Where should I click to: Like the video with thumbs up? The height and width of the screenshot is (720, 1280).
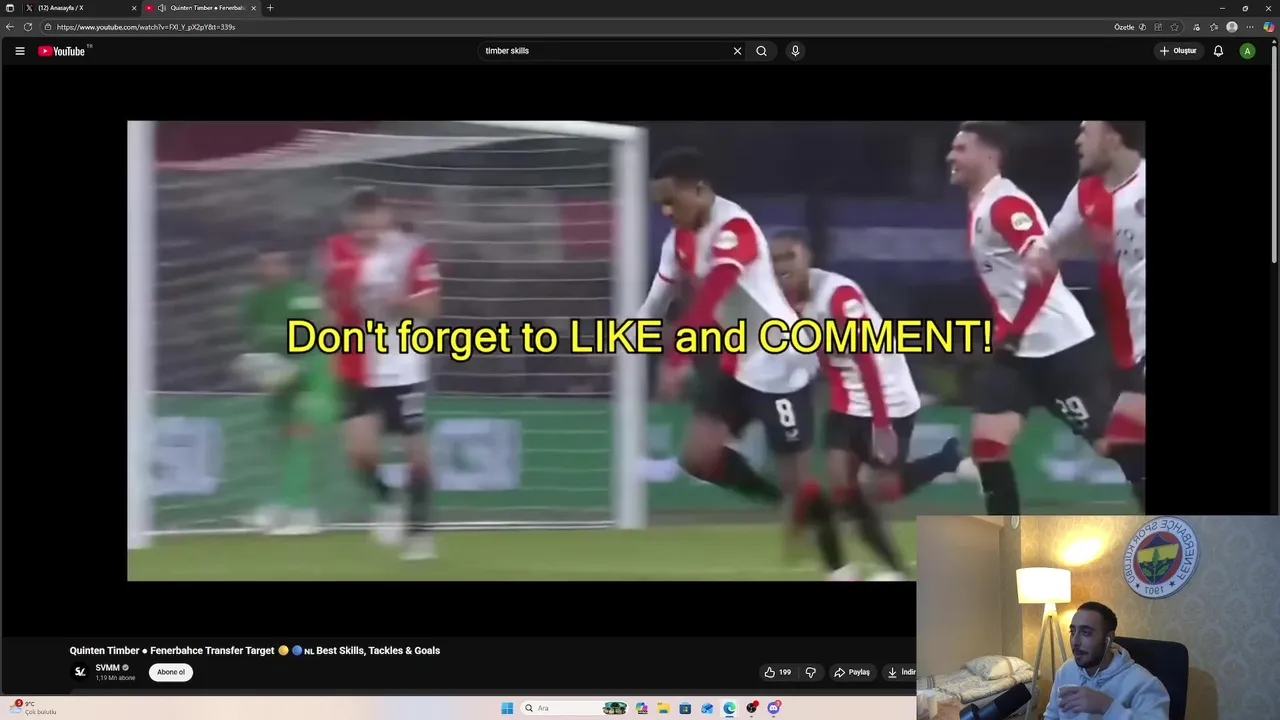point(778,672)
